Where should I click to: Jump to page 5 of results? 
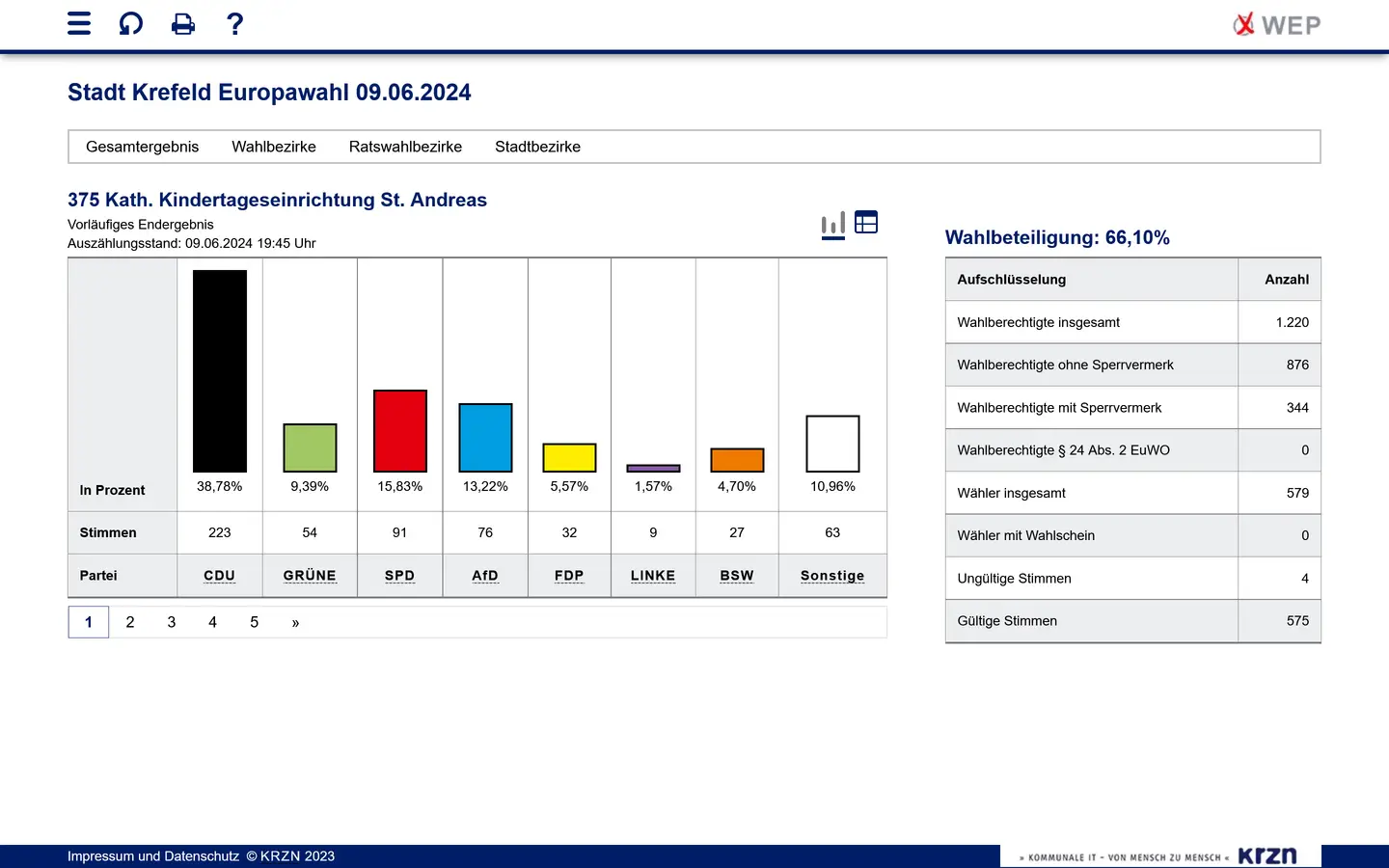(x=255, y=622)
